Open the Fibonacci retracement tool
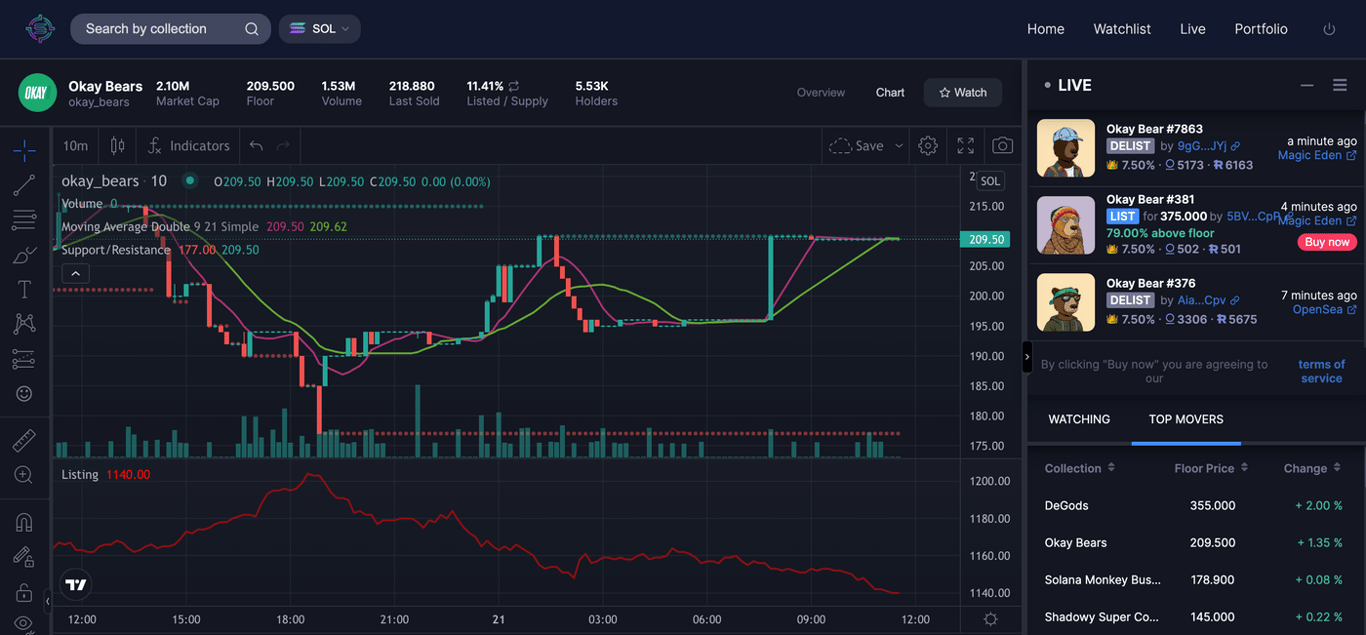This screenshot has height=635, width=1366. [24, 220]
